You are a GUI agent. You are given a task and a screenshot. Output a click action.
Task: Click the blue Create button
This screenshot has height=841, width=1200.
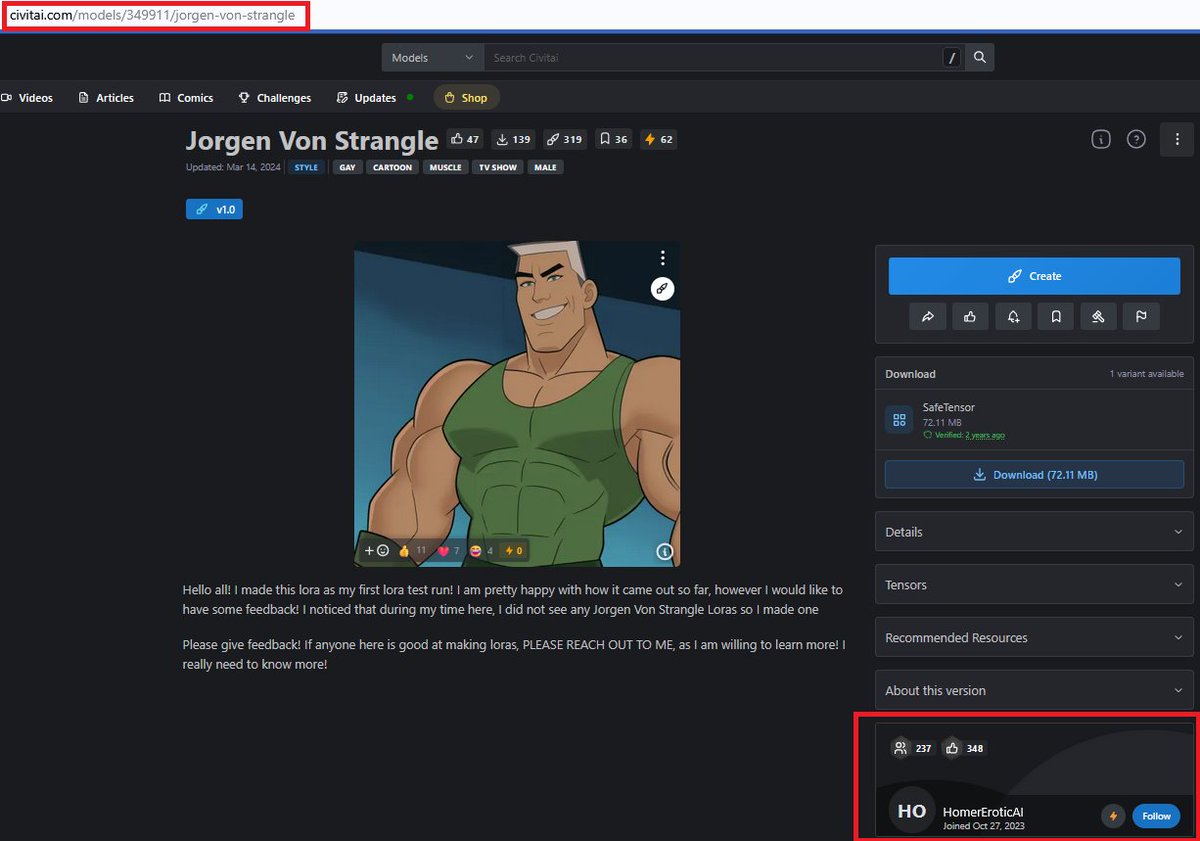click(x=1034, y=276)
